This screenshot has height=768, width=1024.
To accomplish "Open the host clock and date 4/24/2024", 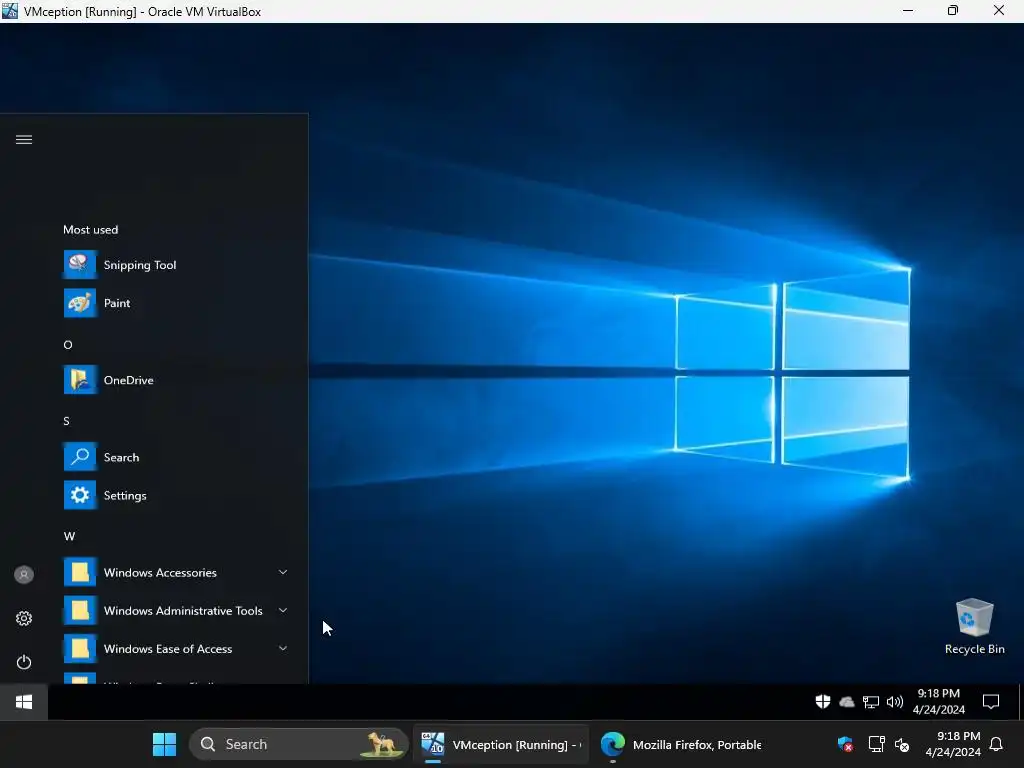I will click(953, 744).
